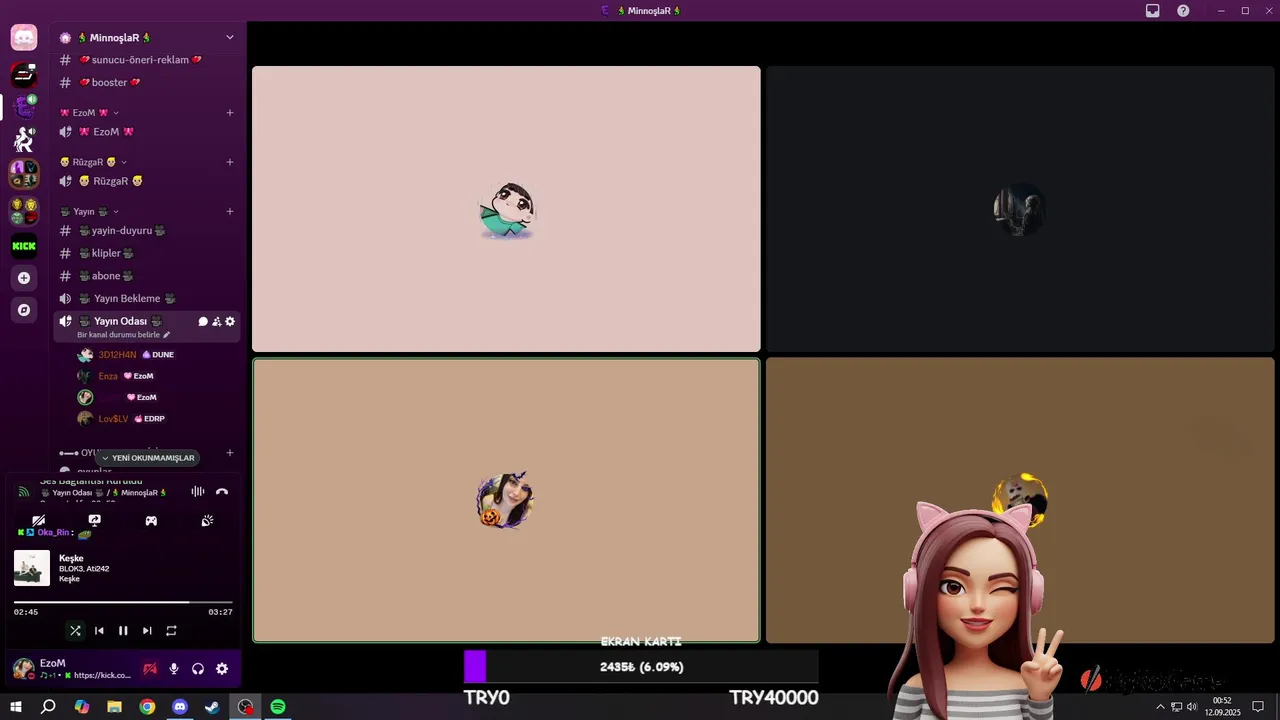Open Discord inbox icon in title bar
1280x720 pixels.
pyautogui.click(x=1153, y=10)
